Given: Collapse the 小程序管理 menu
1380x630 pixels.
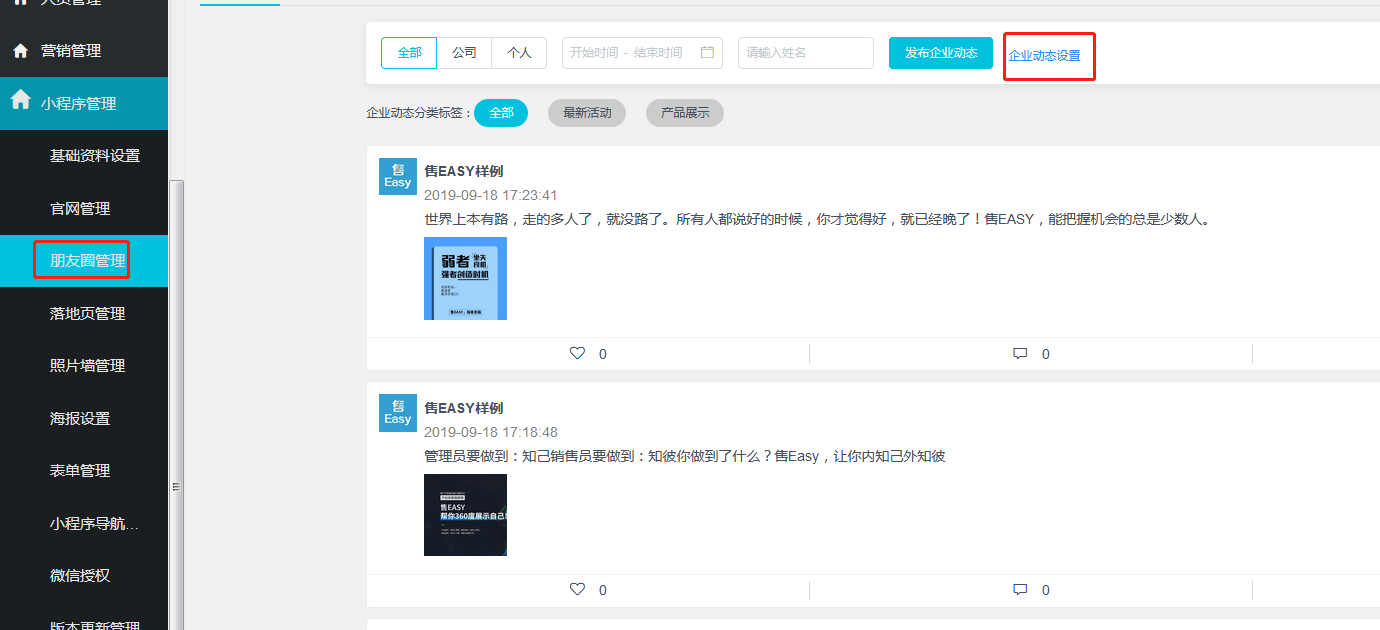Looking at the screenshot, I should [x=84, y=103].
